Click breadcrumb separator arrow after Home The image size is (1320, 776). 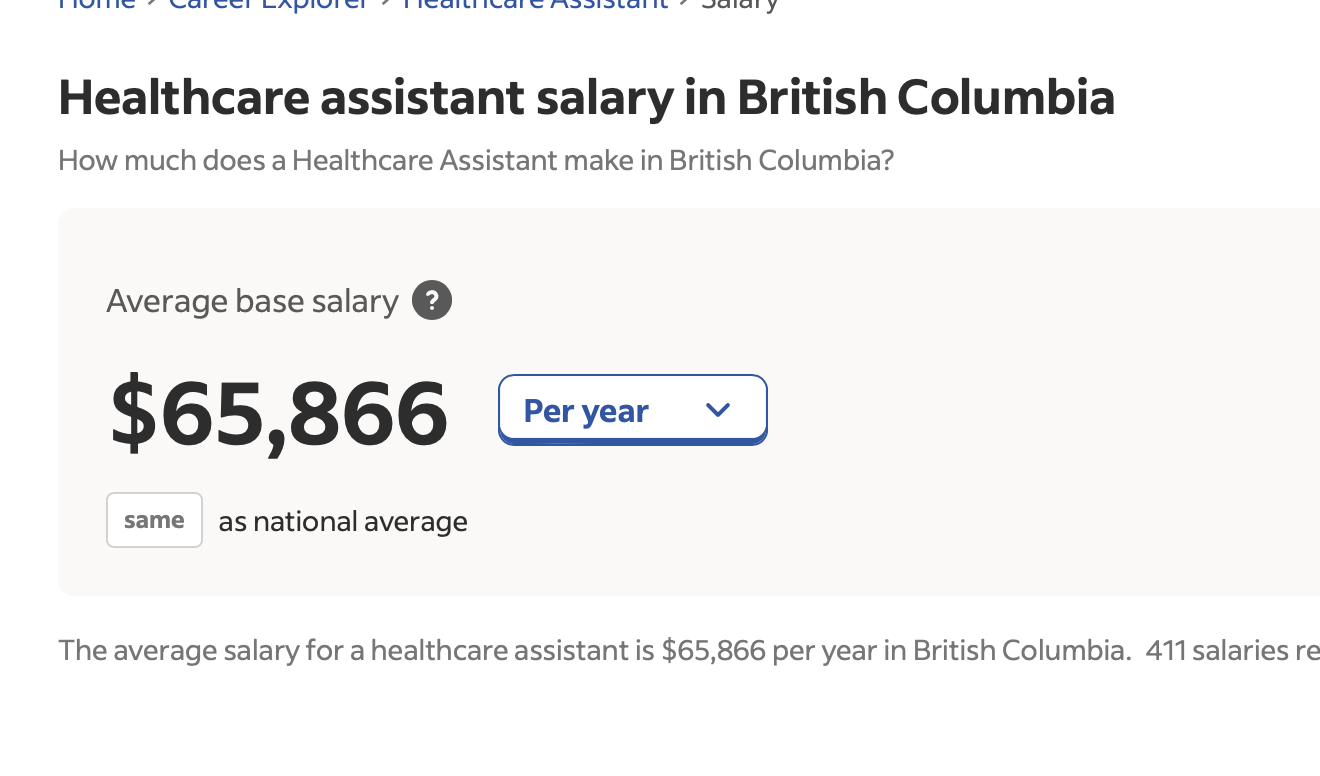tap(152, 5)
